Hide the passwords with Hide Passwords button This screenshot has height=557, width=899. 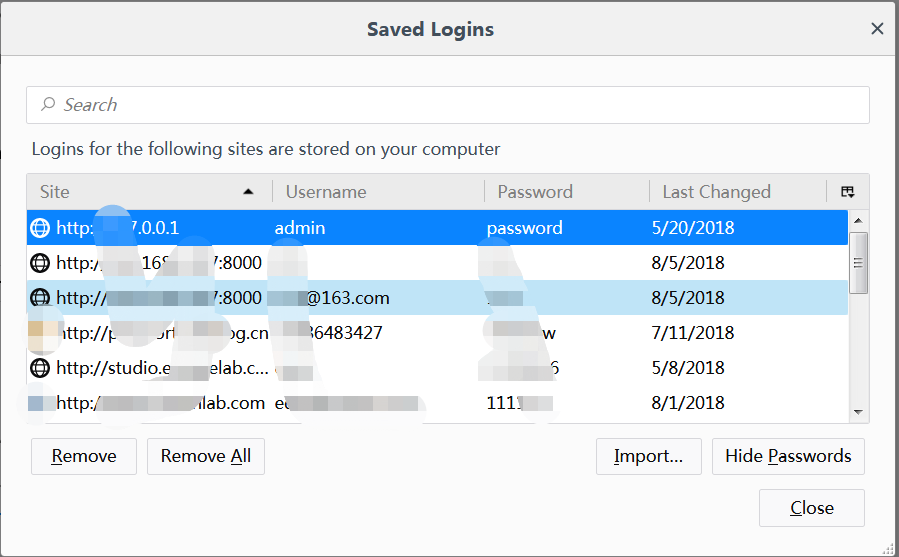click(788, 456)
